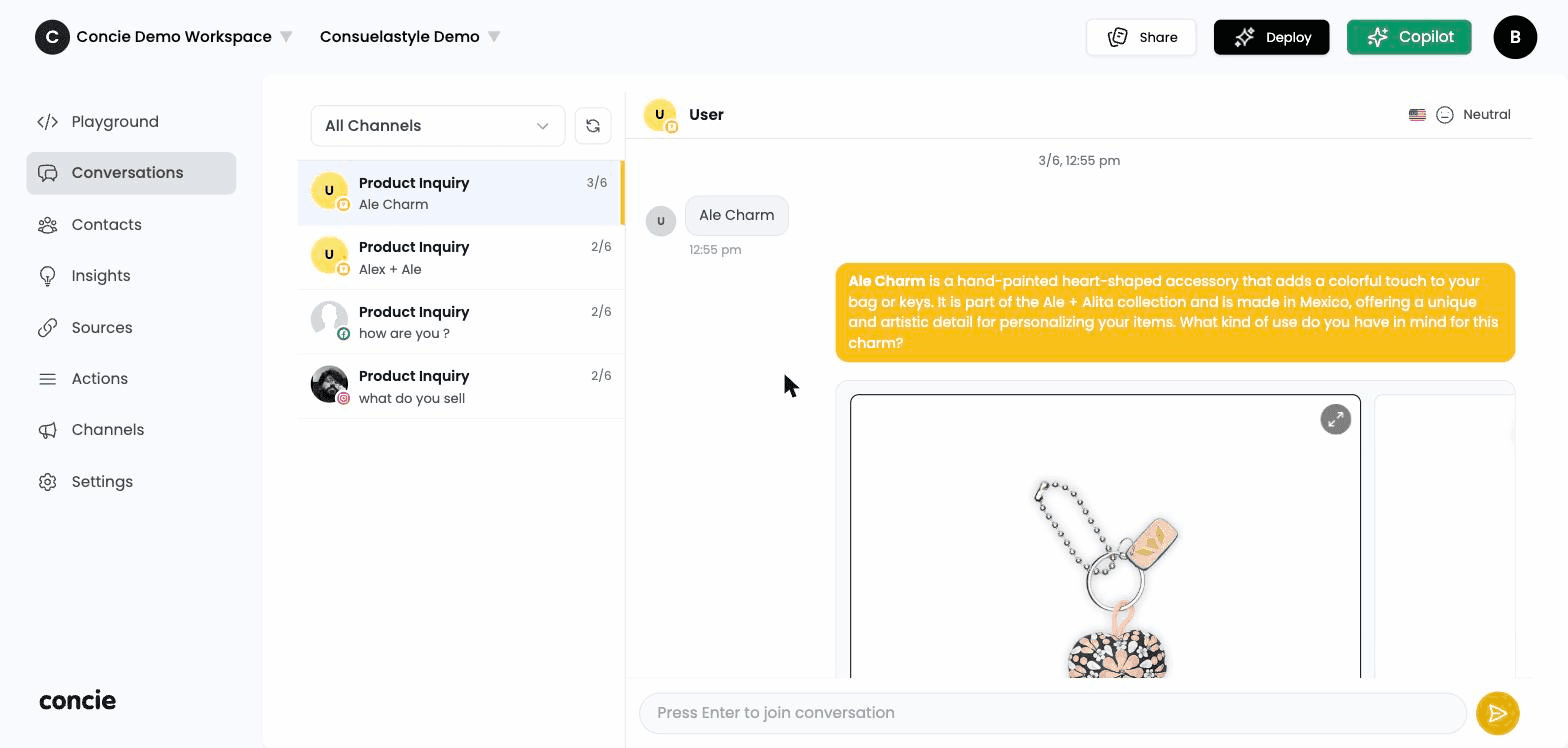The width and height of the screenshot is (1568, 748).
Task: Click the Playground code icon
Action: click(47, 122)
